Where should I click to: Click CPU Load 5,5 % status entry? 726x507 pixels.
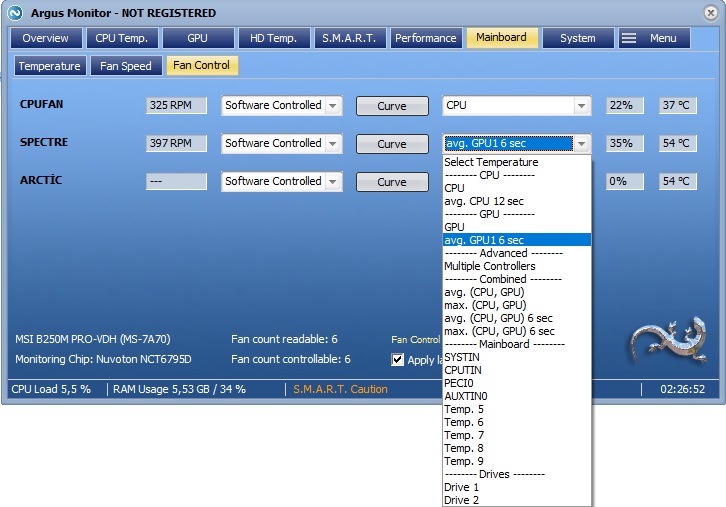point(51,389)
